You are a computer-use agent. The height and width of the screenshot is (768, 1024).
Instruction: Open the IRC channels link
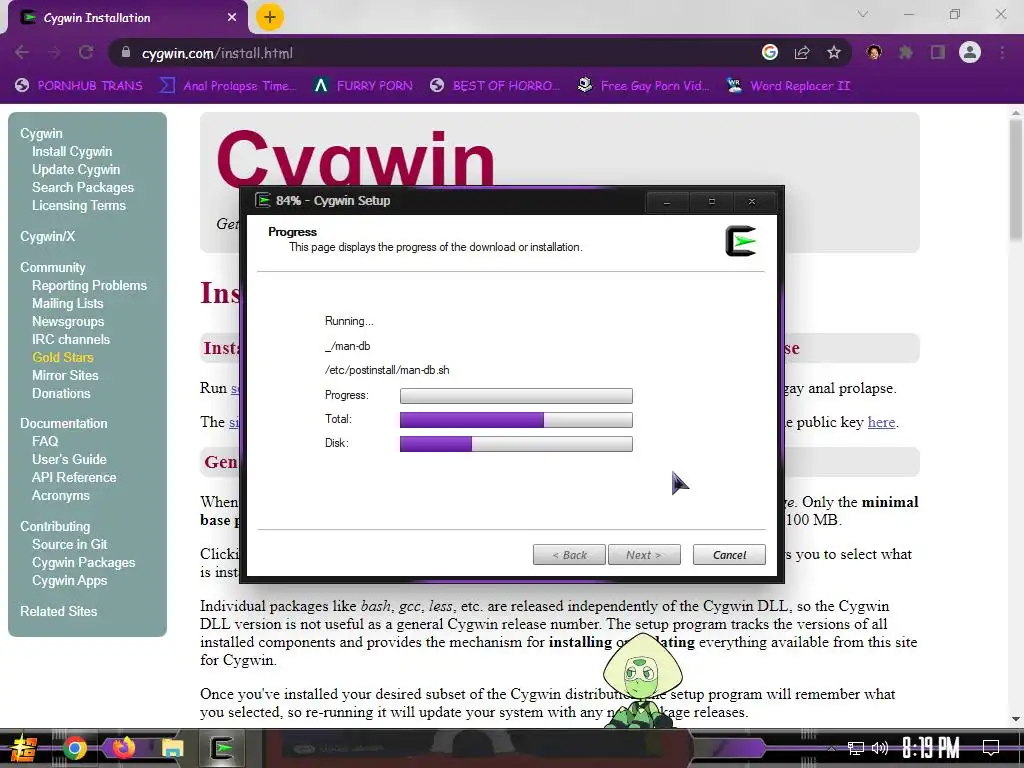coord(71,339)
